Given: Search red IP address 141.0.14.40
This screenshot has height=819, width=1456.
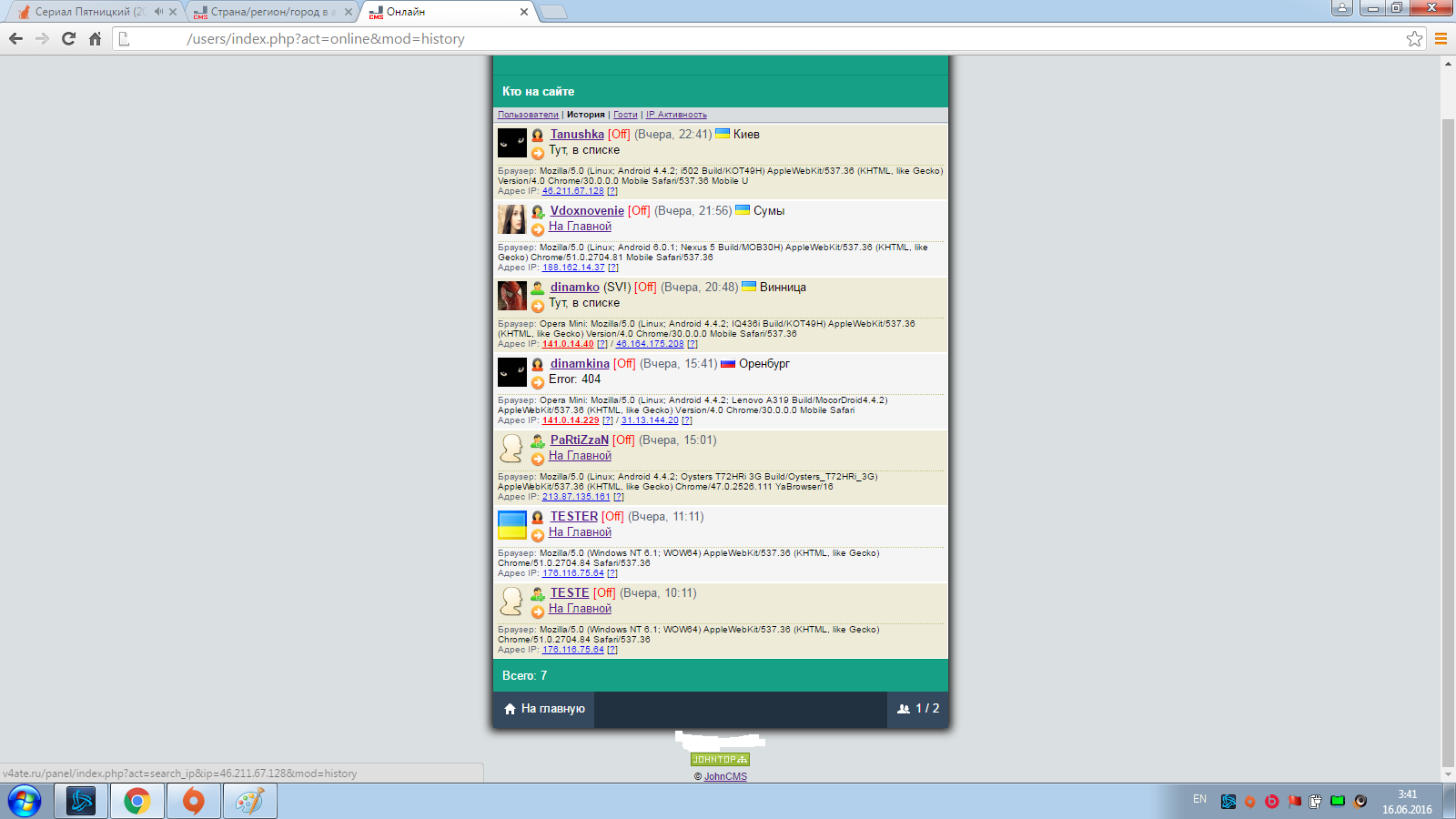Looking at the screenshot, I should [x=568, y=344].
